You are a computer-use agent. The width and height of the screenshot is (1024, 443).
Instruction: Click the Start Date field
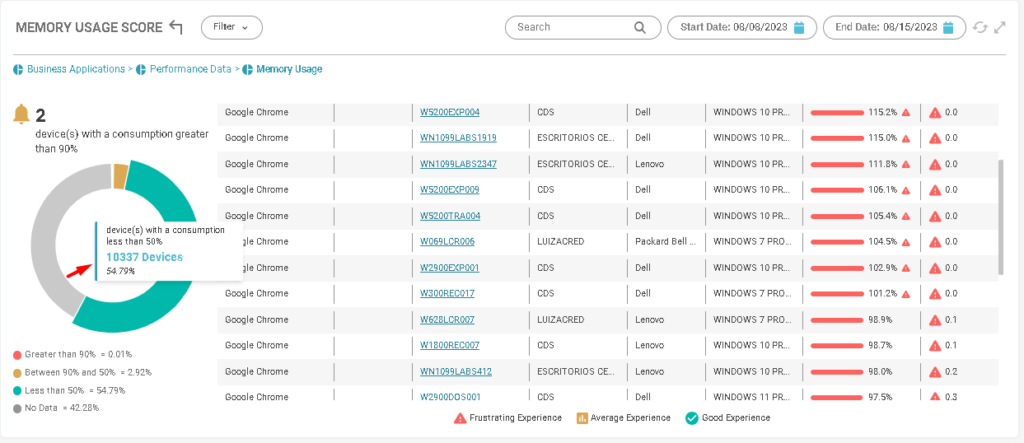point(742,27)
